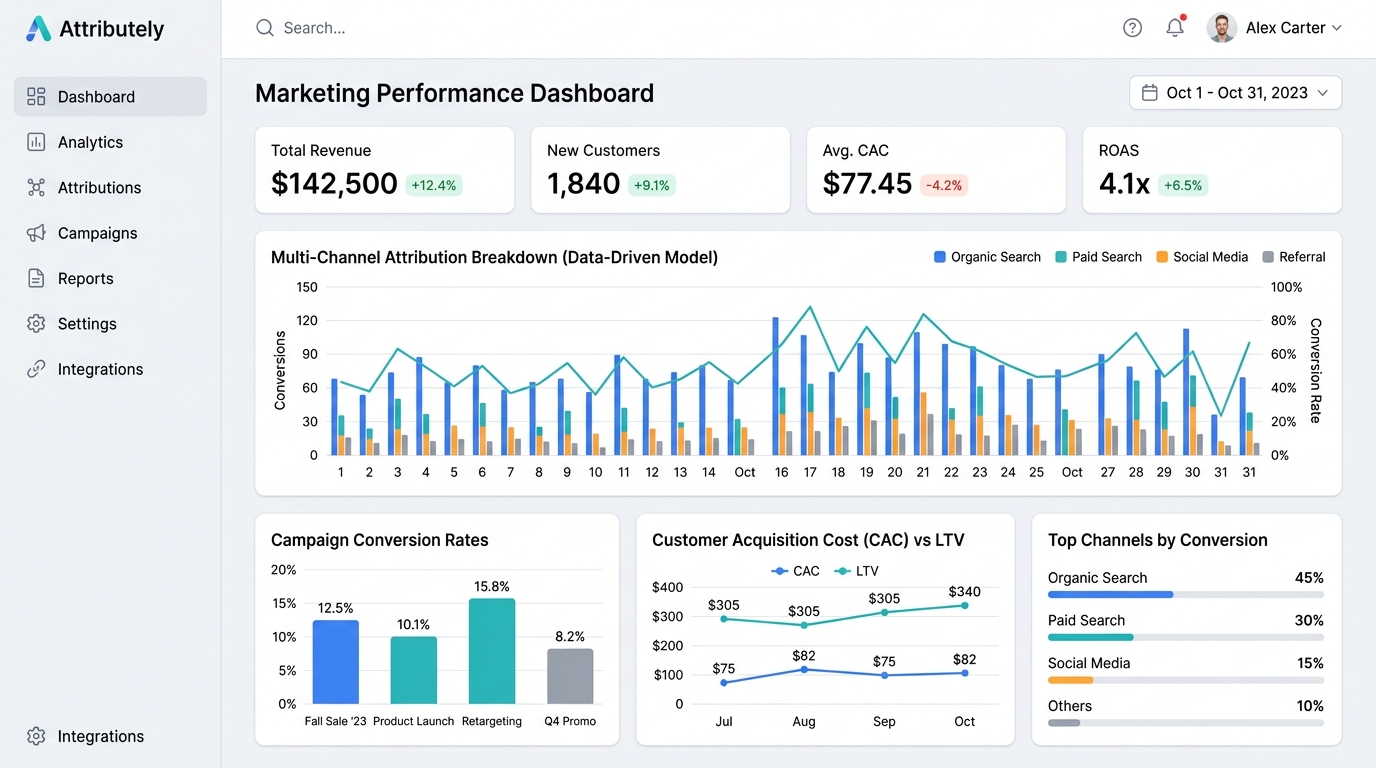This screenshot has height=768, width=1376.
Task: Click the Analytics chart icon
Action: click(36, 142)
